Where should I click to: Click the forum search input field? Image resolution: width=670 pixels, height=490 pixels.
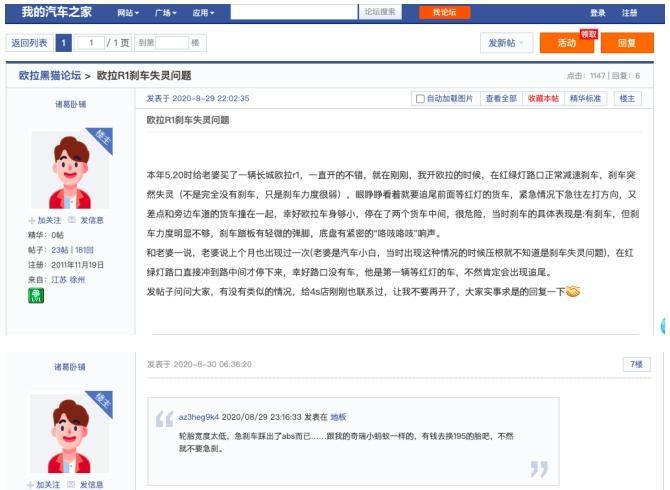294,12
